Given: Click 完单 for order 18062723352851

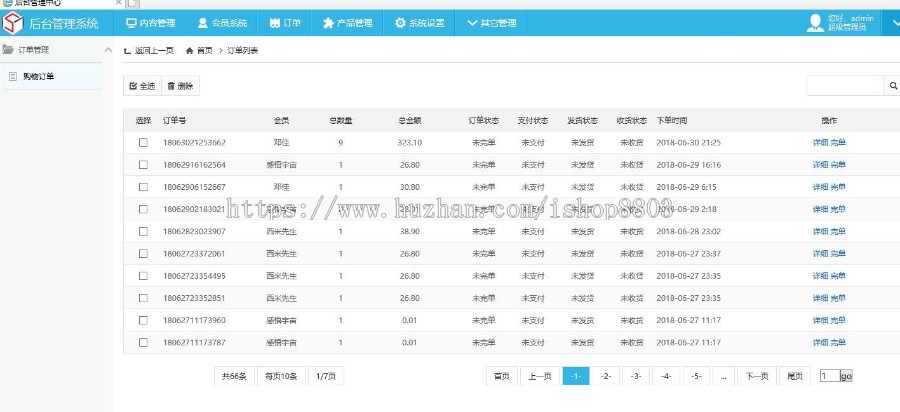Looking at the screenshot, I should pyautogui.click(x=838, y=298).
